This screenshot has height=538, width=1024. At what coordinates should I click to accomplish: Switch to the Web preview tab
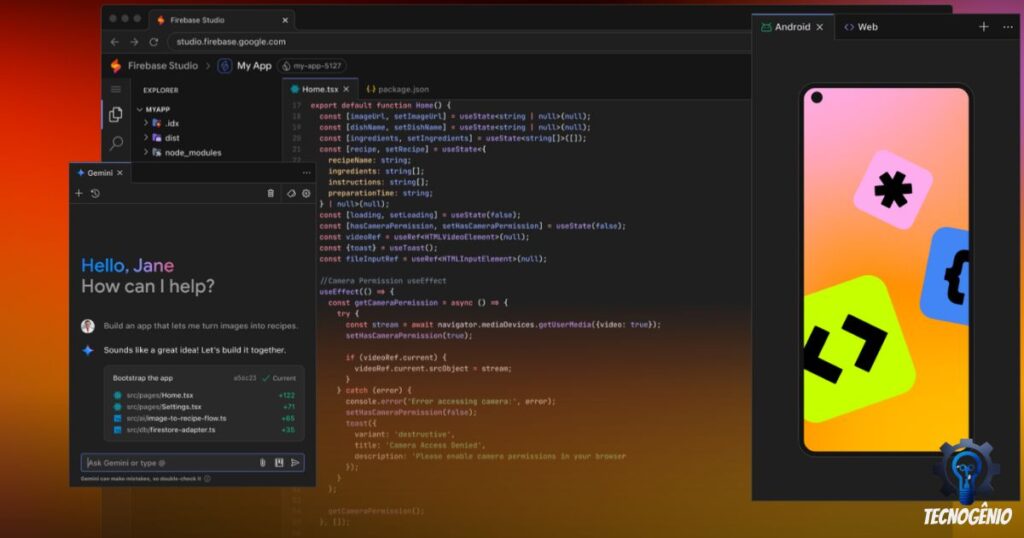coord(861,27)
